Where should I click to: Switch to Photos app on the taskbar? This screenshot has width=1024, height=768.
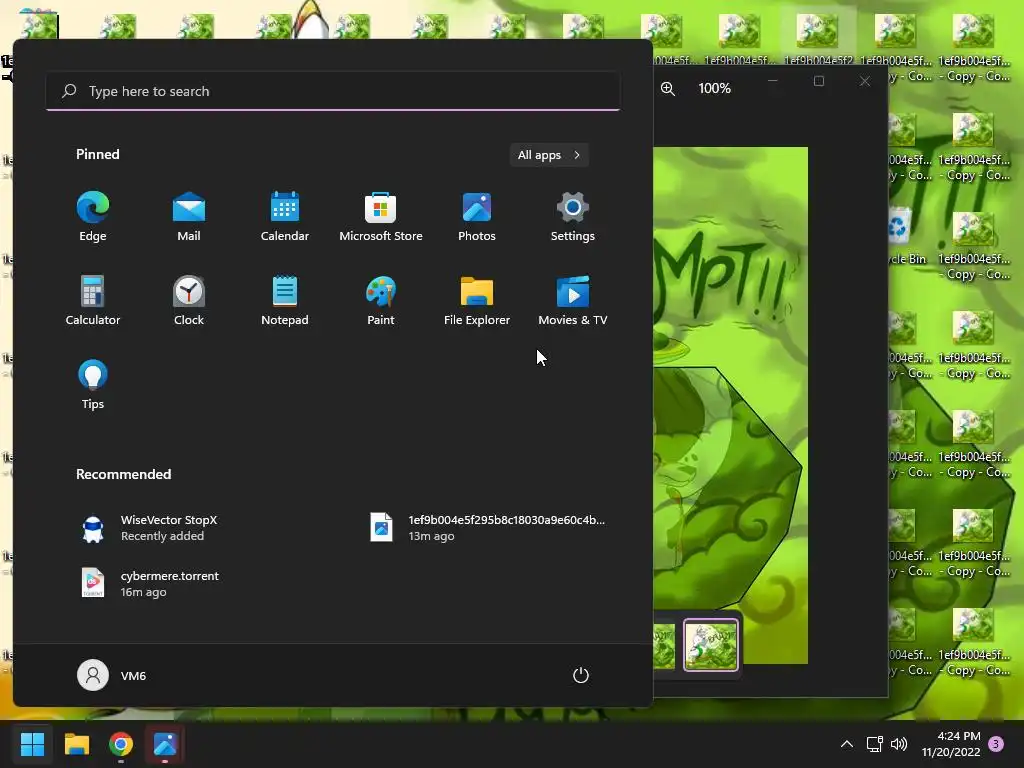pos(165,744)
